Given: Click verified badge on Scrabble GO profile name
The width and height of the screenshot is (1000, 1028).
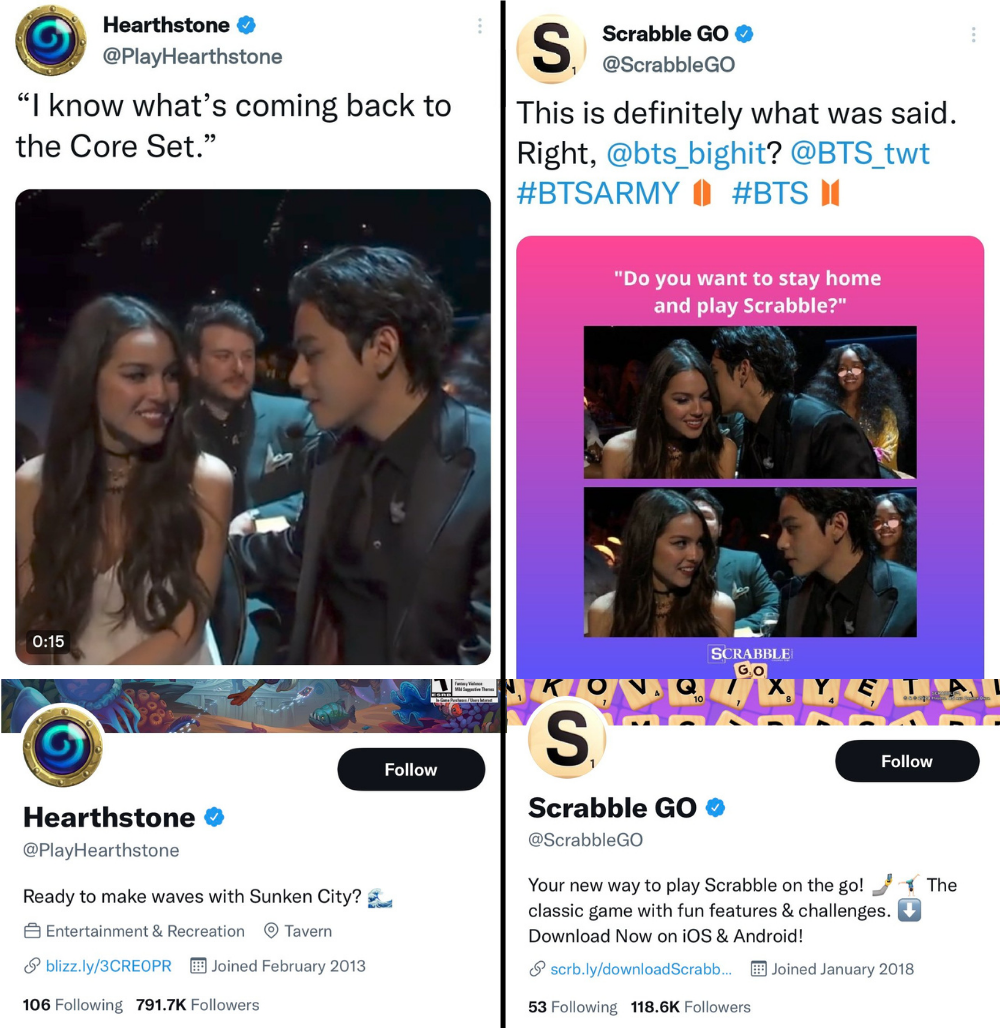Looking at the screenshot, I should point(715,808).
